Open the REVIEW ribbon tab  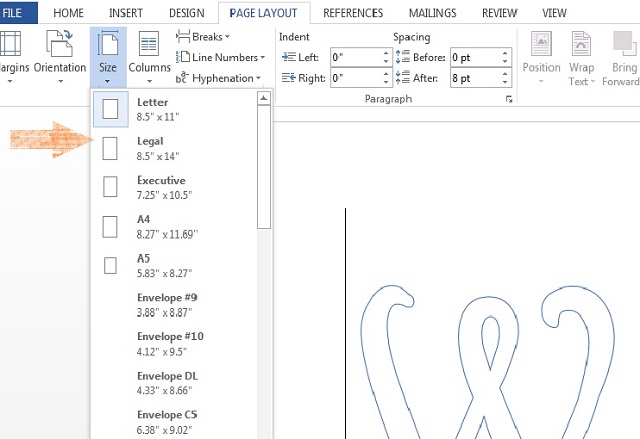(x=500, y=13)
